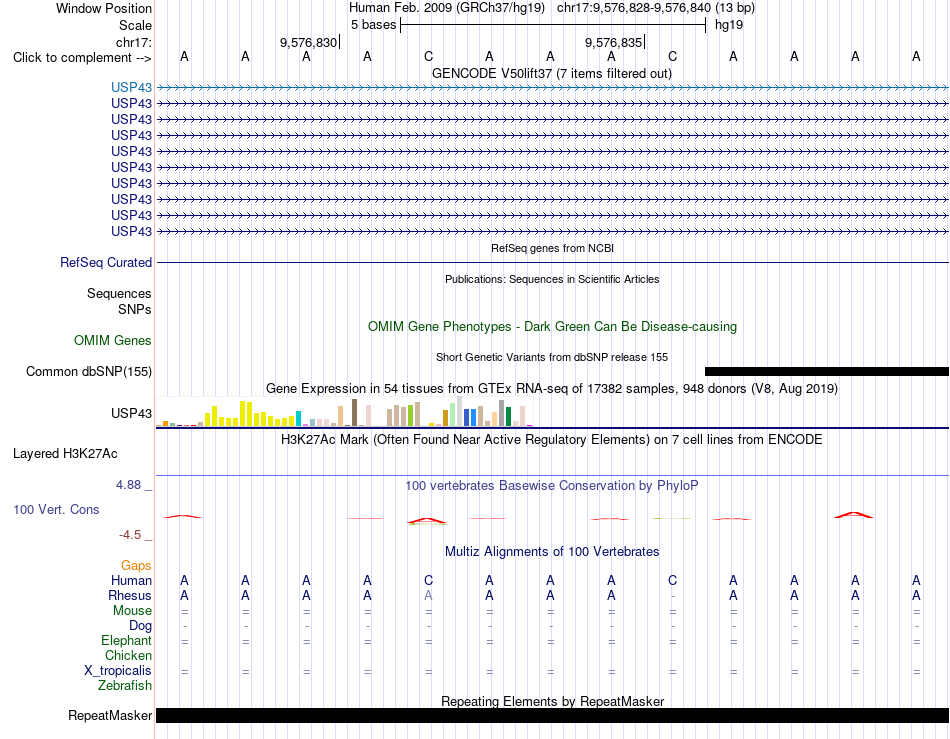Click the 'RefSeq Curated' subtrack label
The height and width of the screenshot is (739, 950).
point(105,262)
